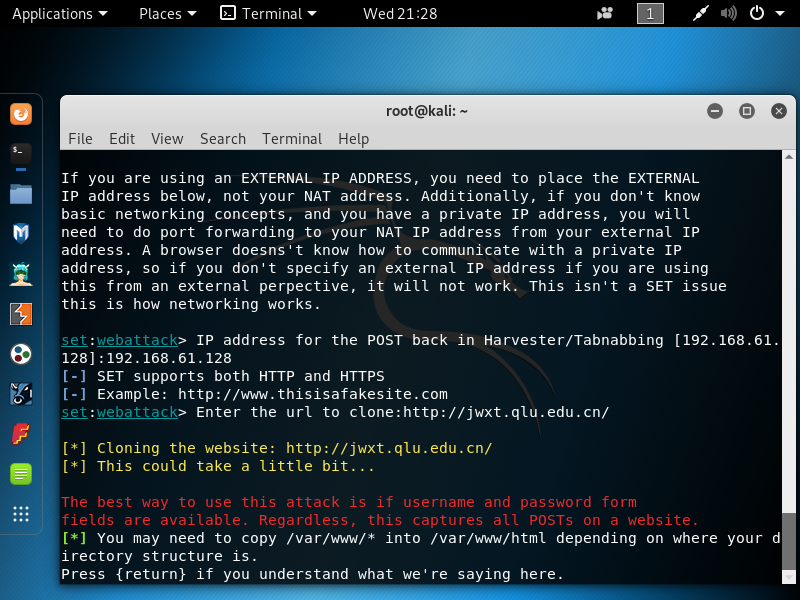This screenshot has width=800, height=600.
Task: Click the root@kali: ~ title bar
Action: pyautogui.click(x=427, y=111)
